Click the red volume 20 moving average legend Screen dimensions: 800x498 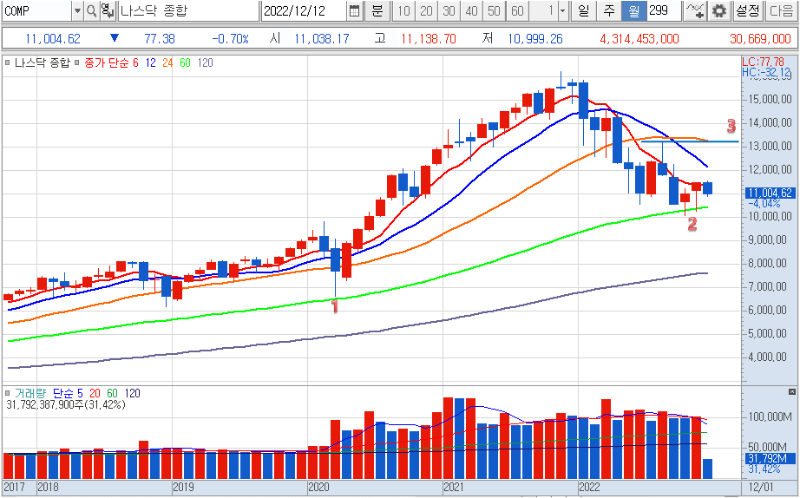click(95, 393)
